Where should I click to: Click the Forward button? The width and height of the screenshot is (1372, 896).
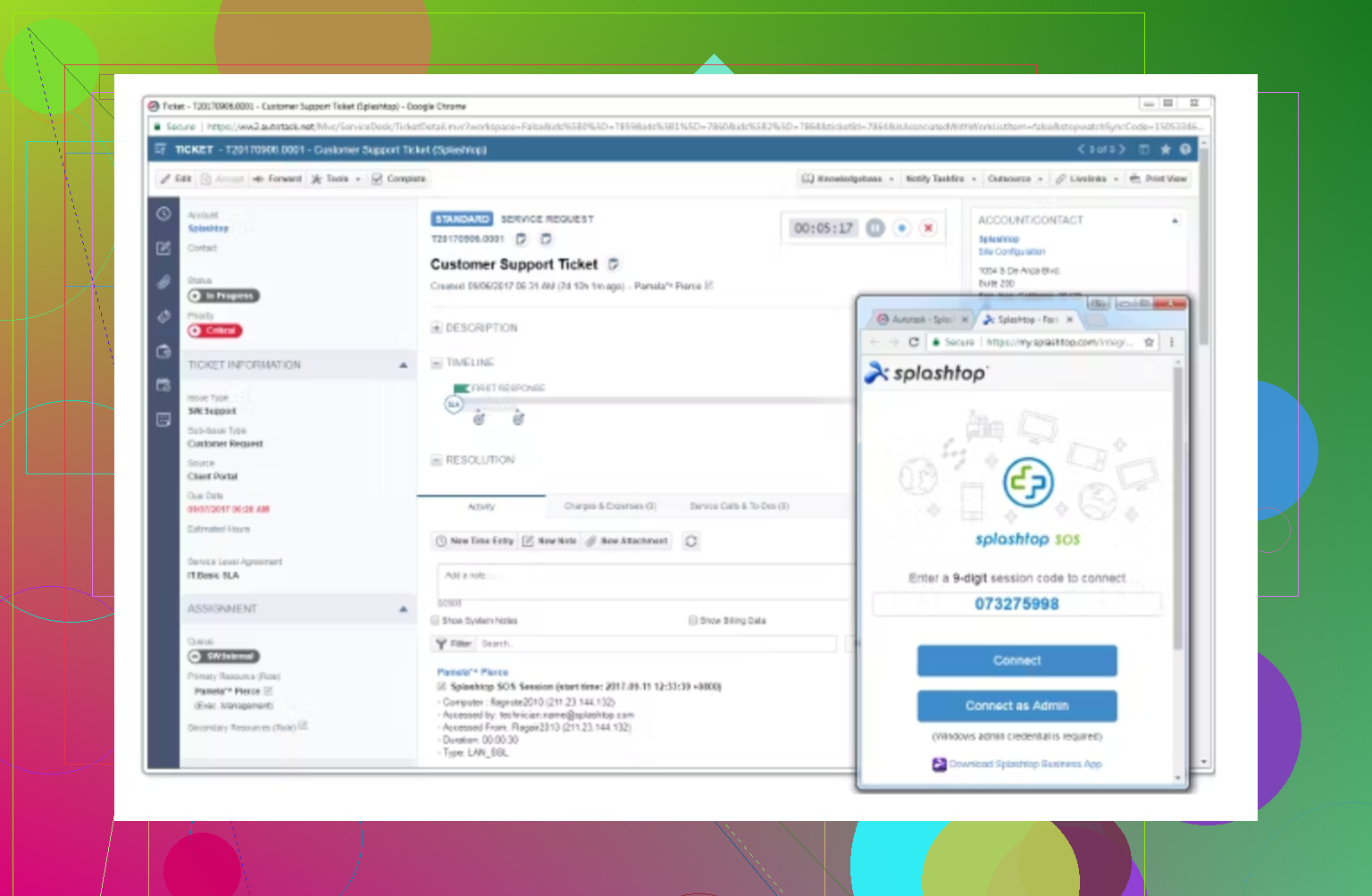(278, 179)
